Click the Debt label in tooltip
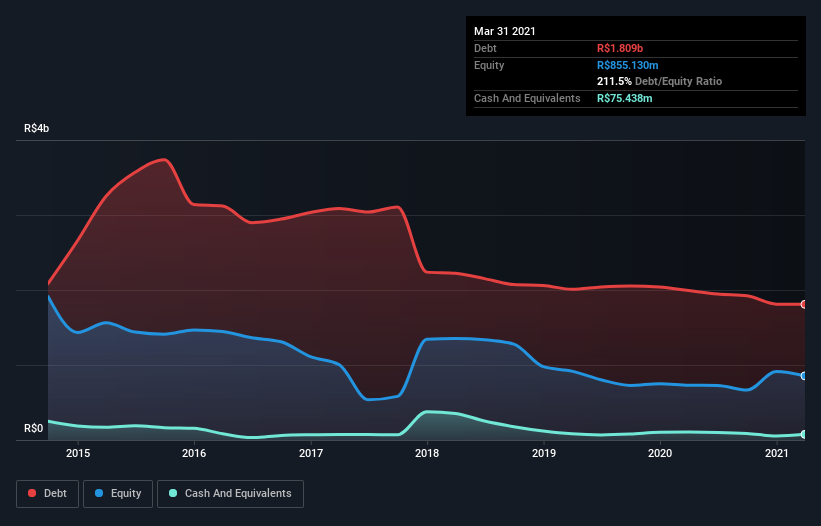The width and height of the screenshot is (821, 526). tap(485, 48)
